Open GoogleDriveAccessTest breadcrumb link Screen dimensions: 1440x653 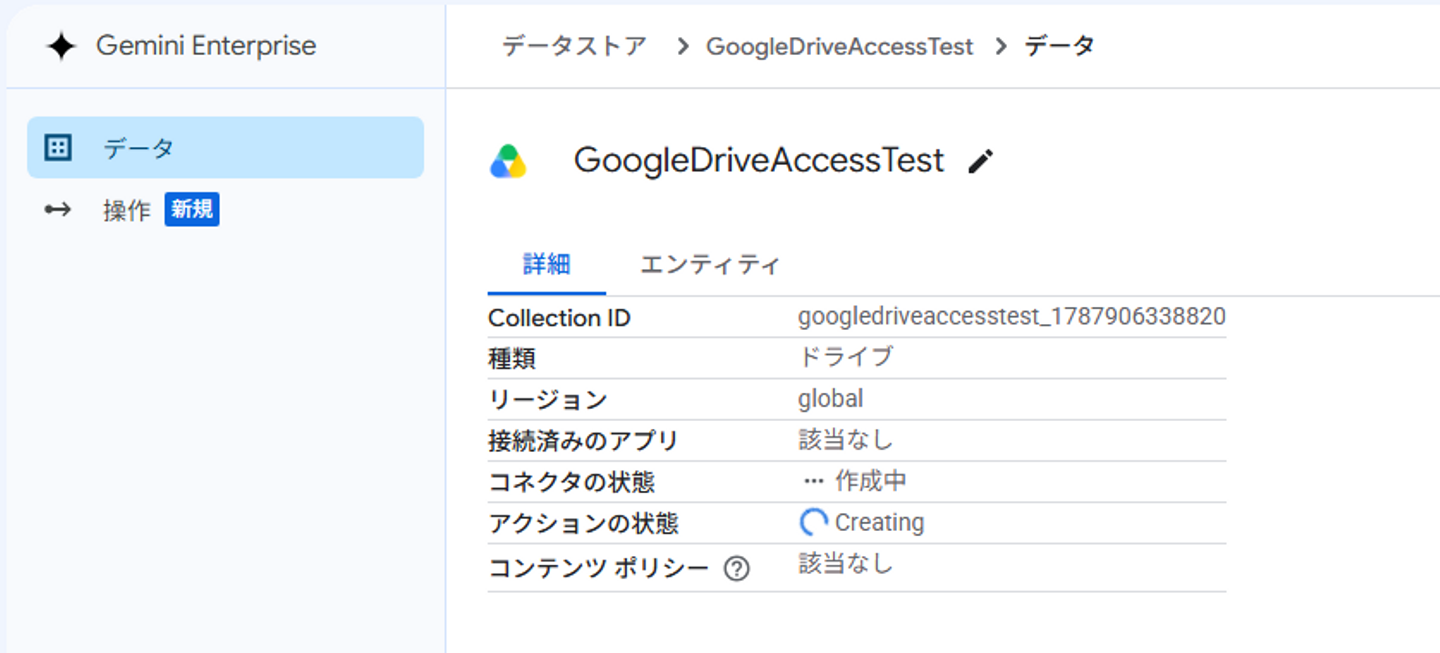[x=839, y=47]
